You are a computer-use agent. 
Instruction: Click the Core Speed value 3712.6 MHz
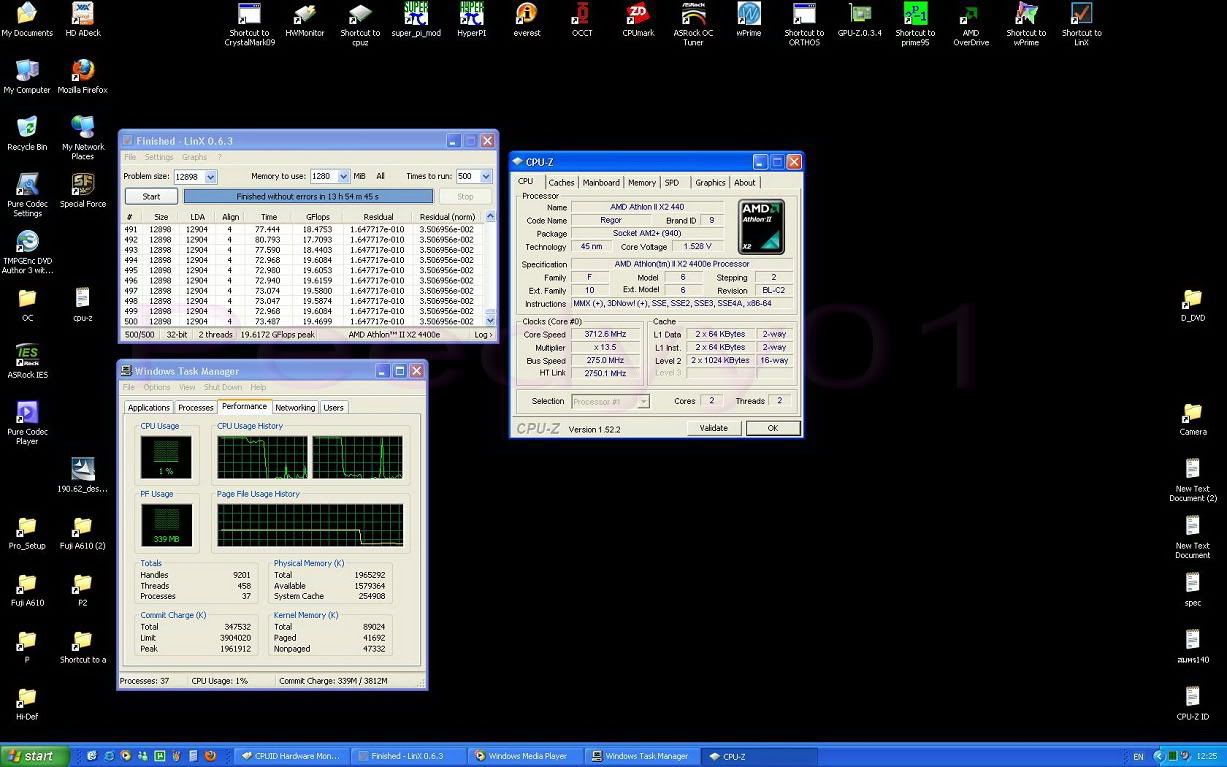click(x=605, y=335)
